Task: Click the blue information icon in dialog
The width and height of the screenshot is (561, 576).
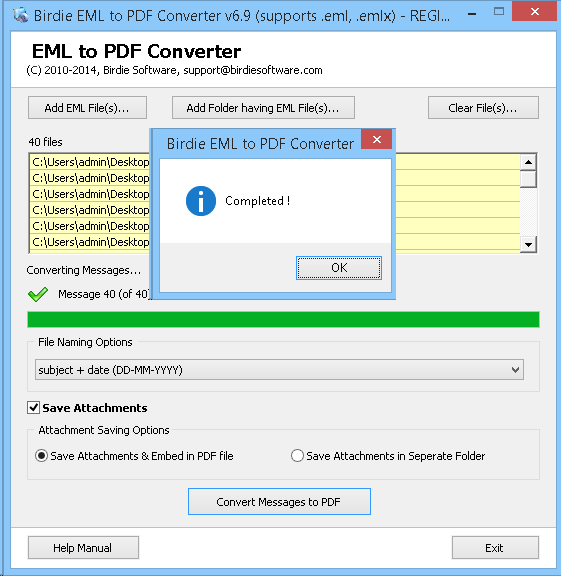Action: pos(201,201)
